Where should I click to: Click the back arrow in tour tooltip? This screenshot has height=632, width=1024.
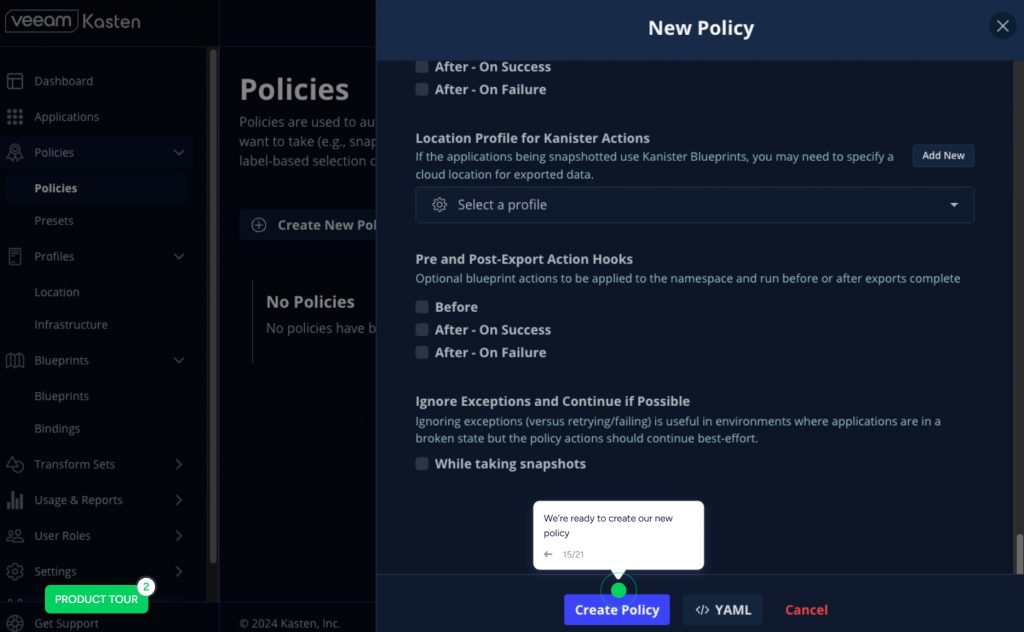pyautogui.click(x=548, y=554)
